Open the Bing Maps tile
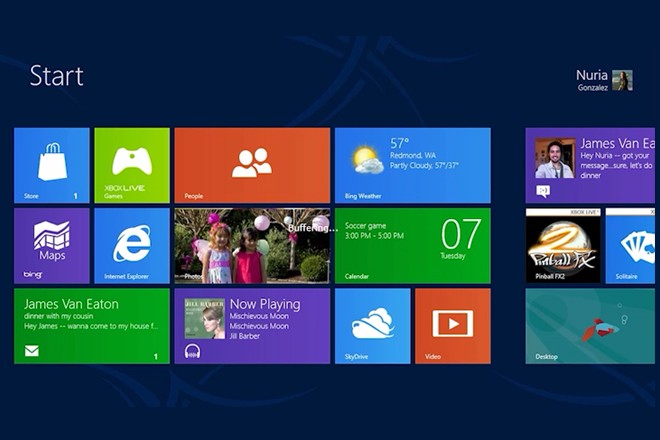660x440 pixels. [52, 246]
